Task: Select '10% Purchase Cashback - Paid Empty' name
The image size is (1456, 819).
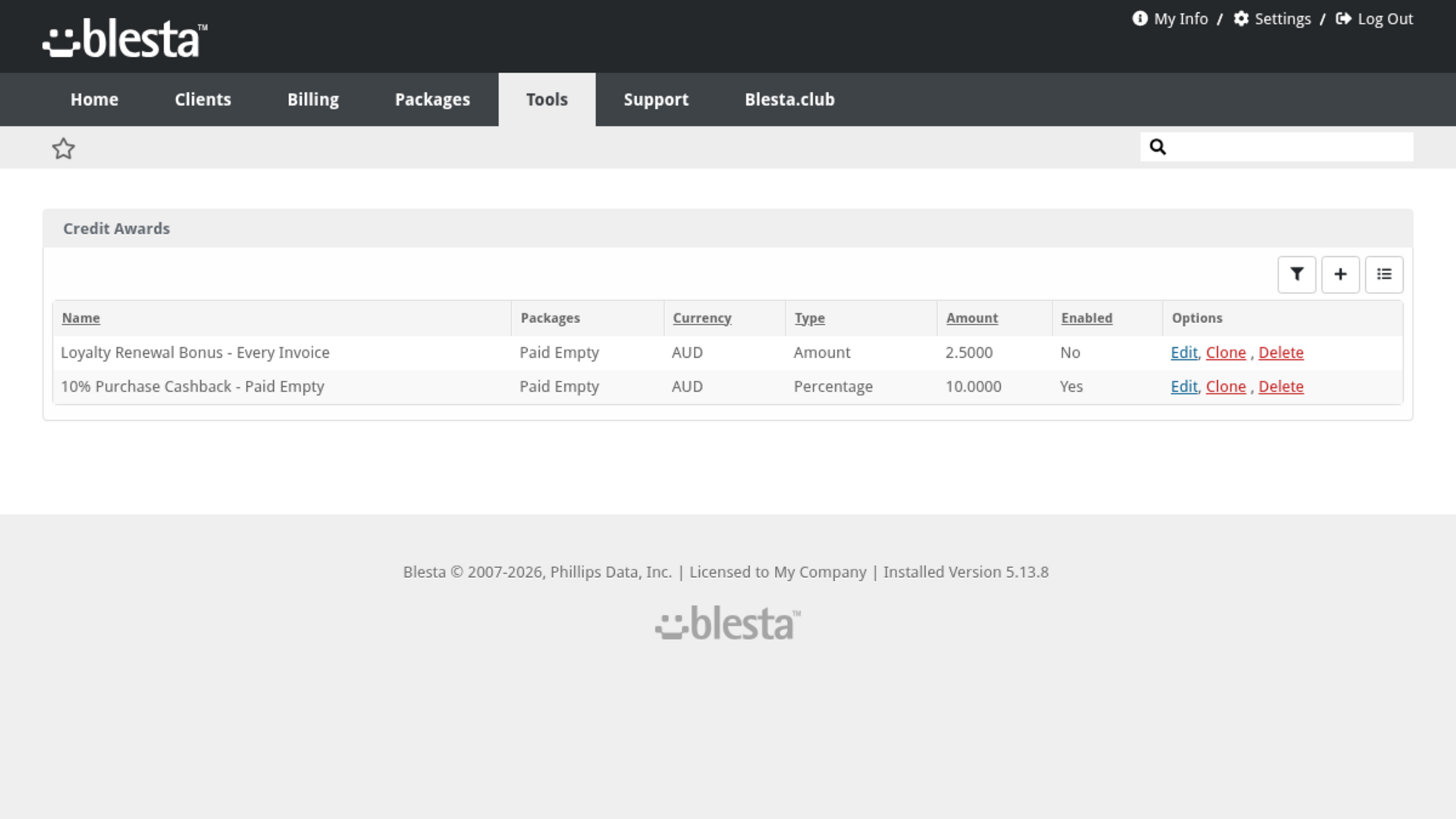Action: [193, 387]
